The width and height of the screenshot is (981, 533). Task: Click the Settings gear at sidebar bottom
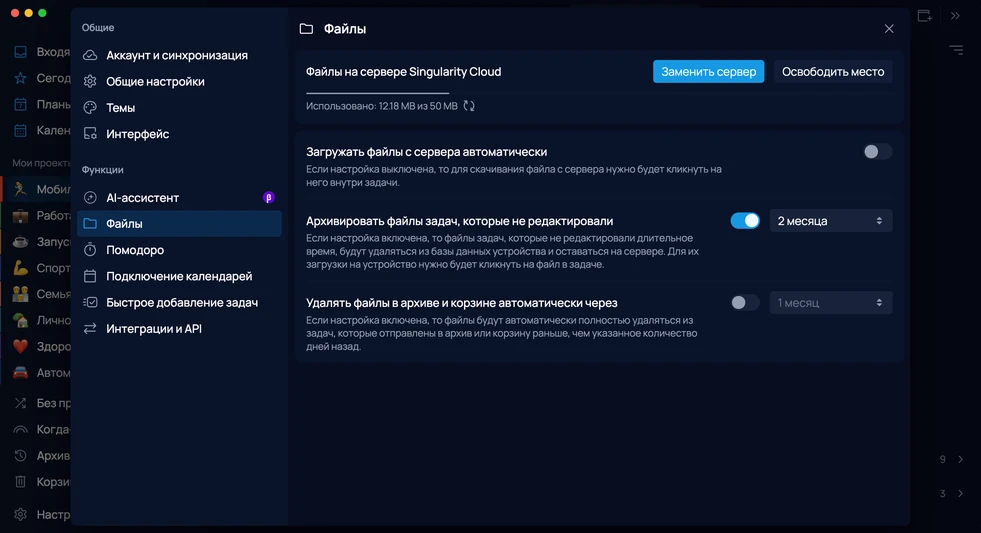coord(21,515)
